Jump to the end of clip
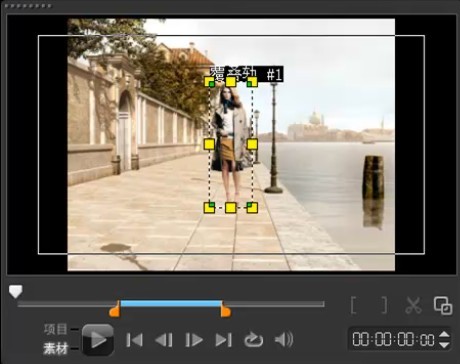 (223, 340)
